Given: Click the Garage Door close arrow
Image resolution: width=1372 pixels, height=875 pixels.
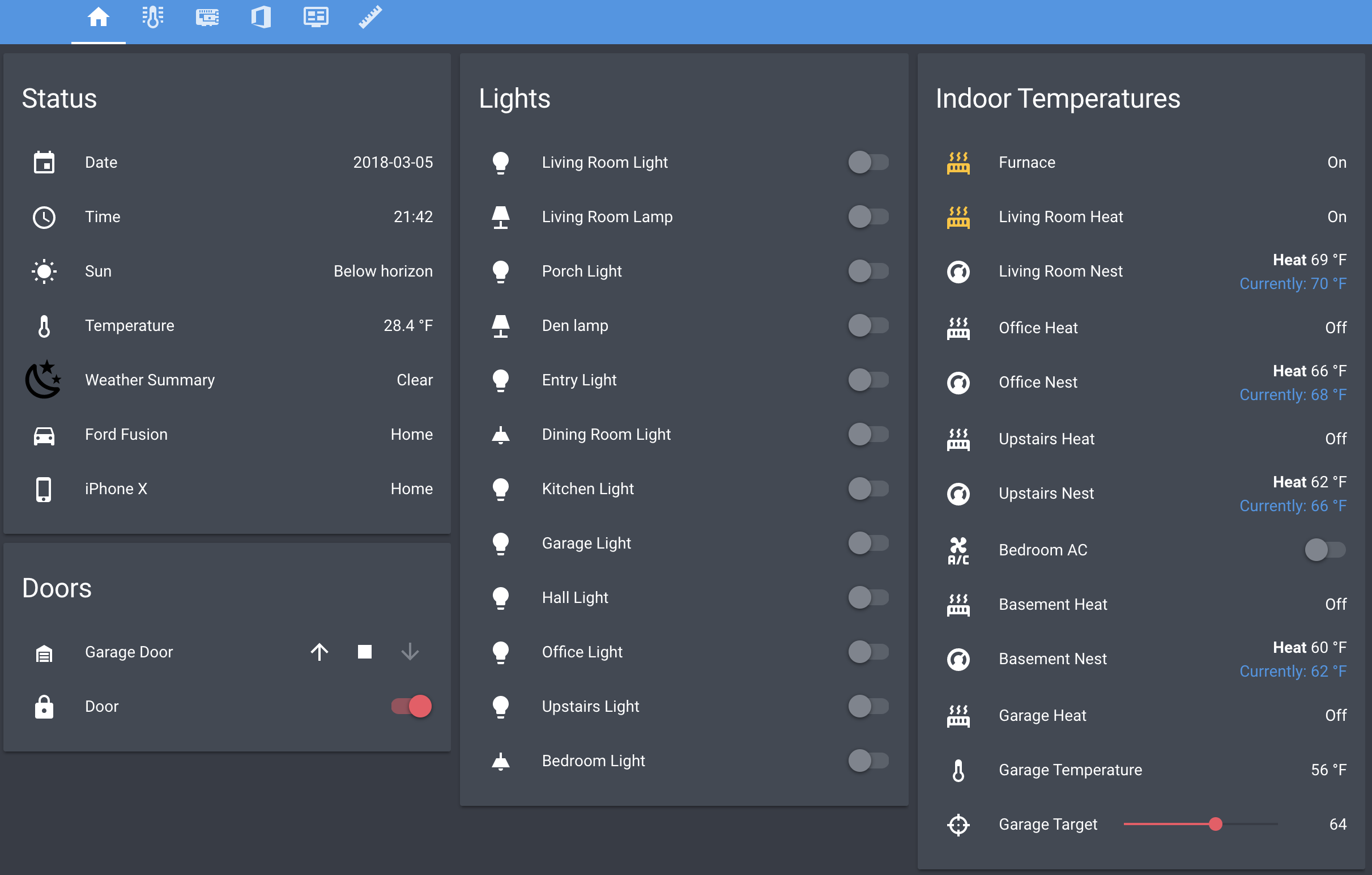Looking at the screenshot, I should tap(410, 652).
